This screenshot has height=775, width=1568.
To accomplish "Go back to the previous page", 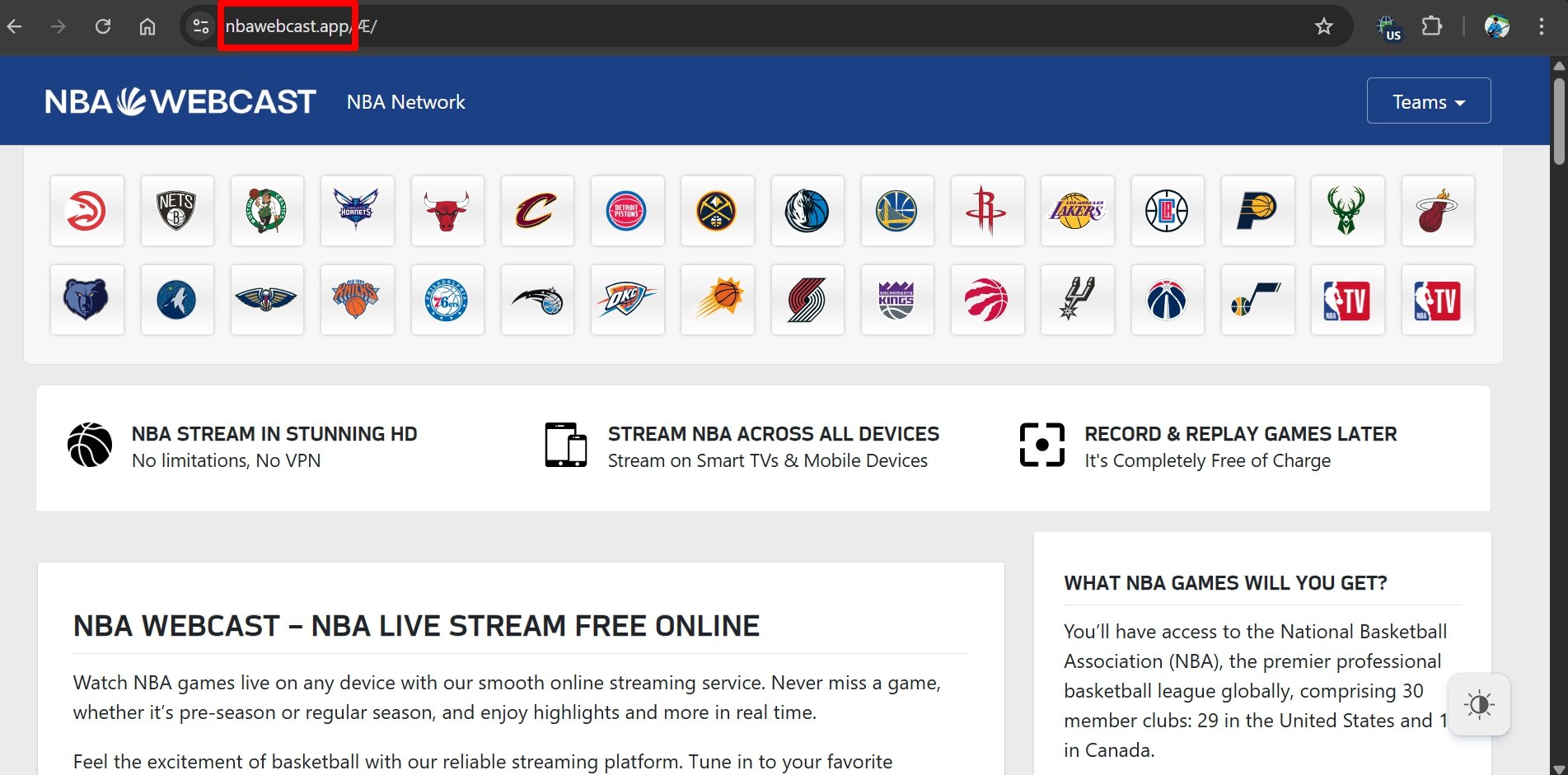I will (15, 26).
